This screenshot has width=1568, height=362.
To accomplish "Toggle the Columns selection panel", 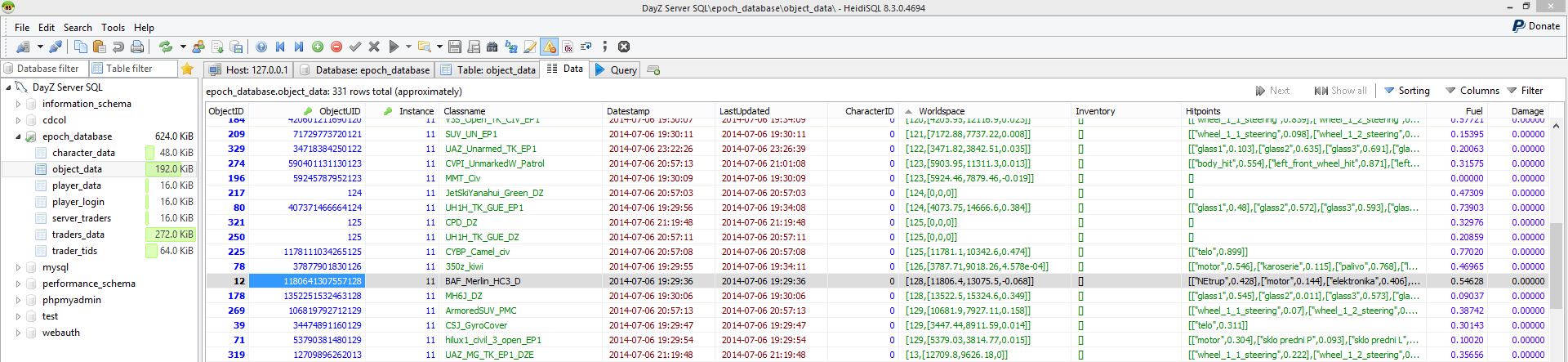I will tap(1472, 91).
